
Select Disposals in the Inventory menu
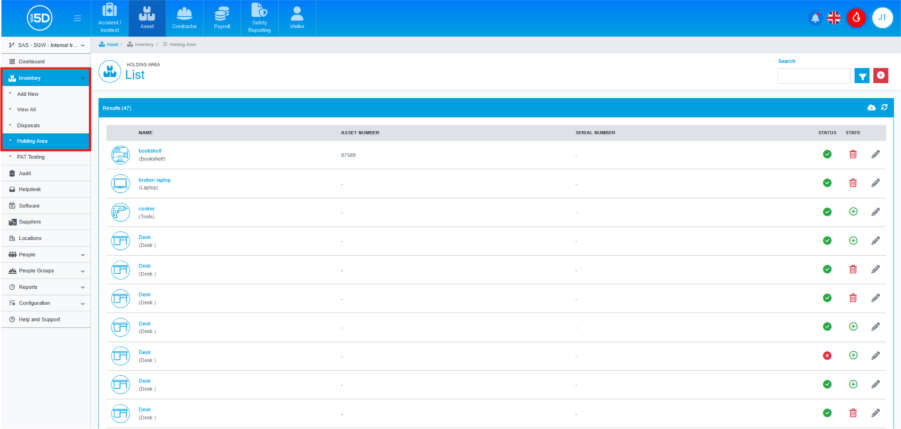(x=29, y=125)
